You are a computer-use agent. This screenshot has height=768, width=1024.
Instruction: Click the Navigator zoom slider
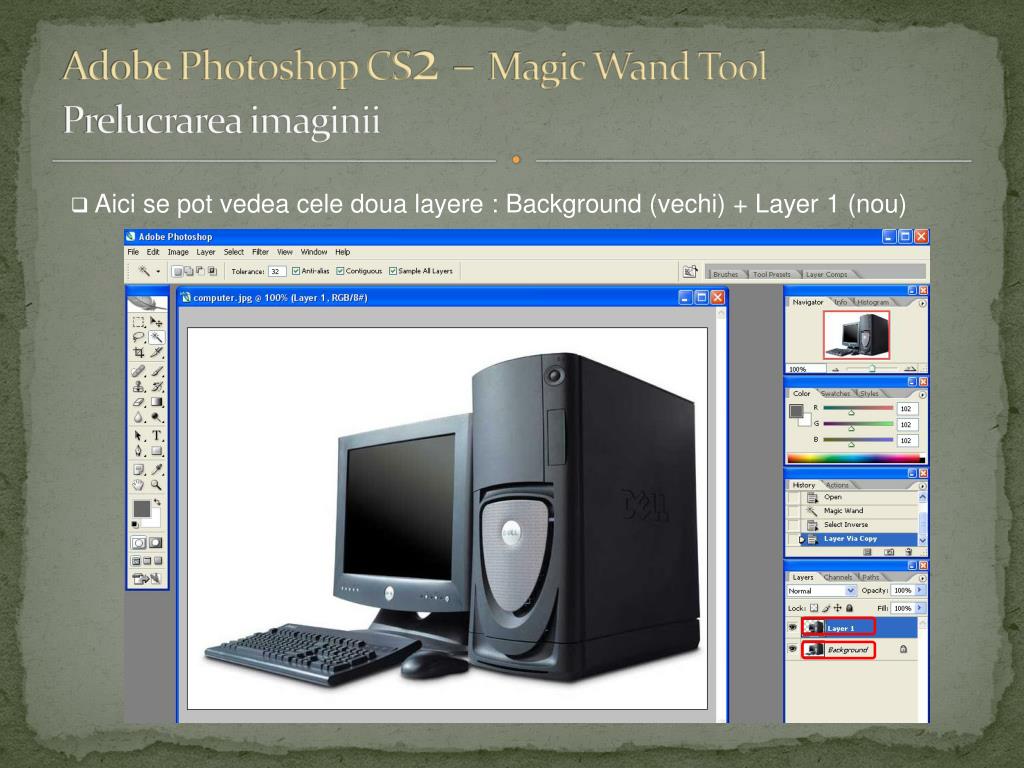872,369
